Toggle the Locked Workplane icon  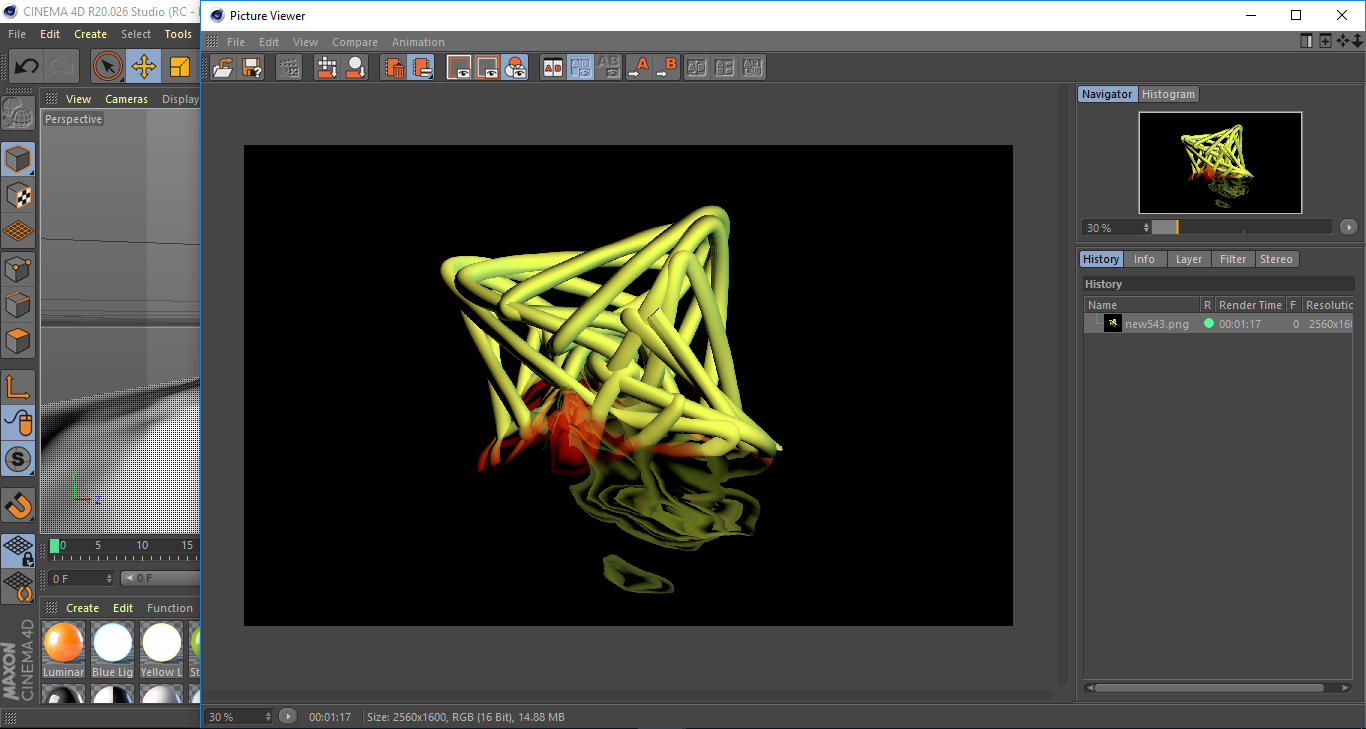pos(18,550)
